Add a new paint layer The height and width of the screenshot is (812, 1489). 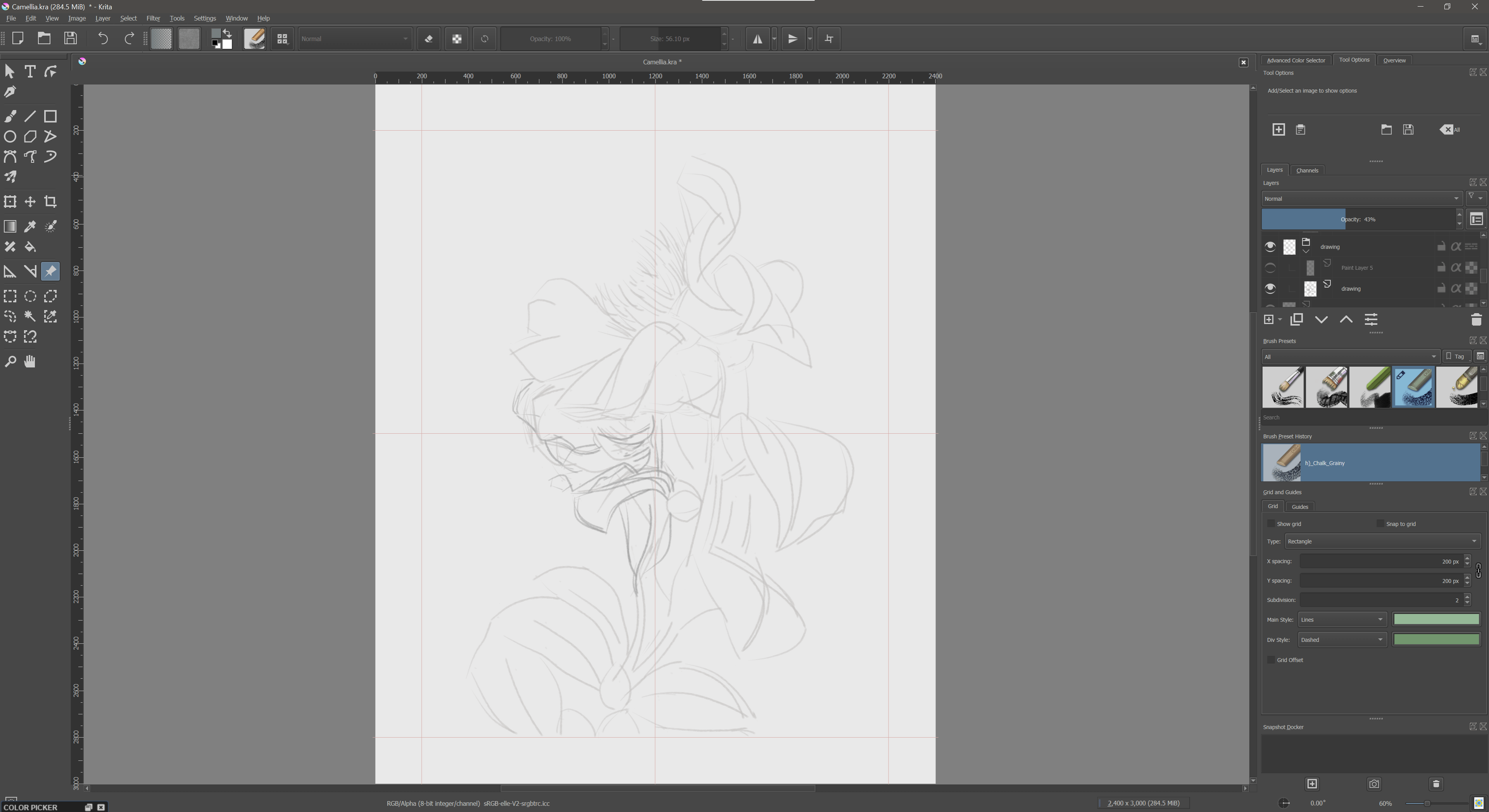click(x=1268, y=319)
